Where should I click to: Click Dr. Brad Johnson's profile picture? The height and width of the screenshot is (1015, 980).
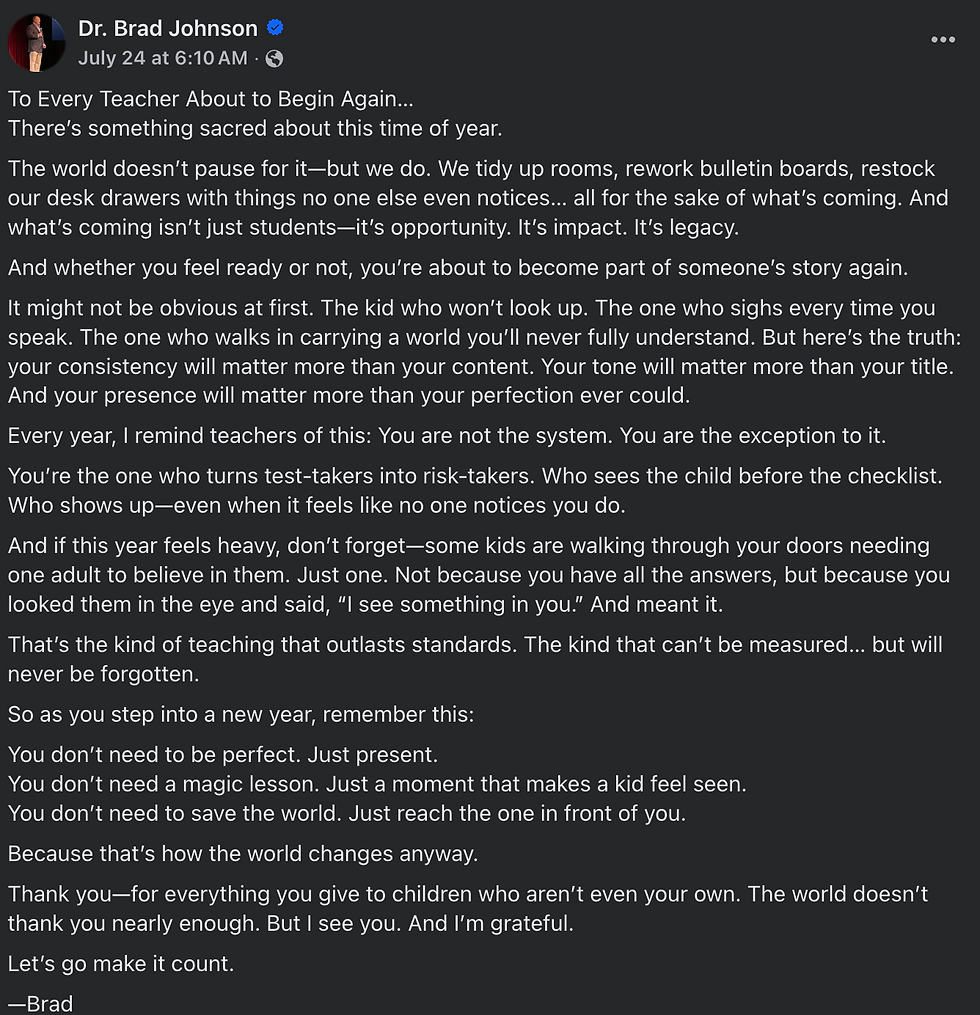pyautogui.click(x=36, y=42)
